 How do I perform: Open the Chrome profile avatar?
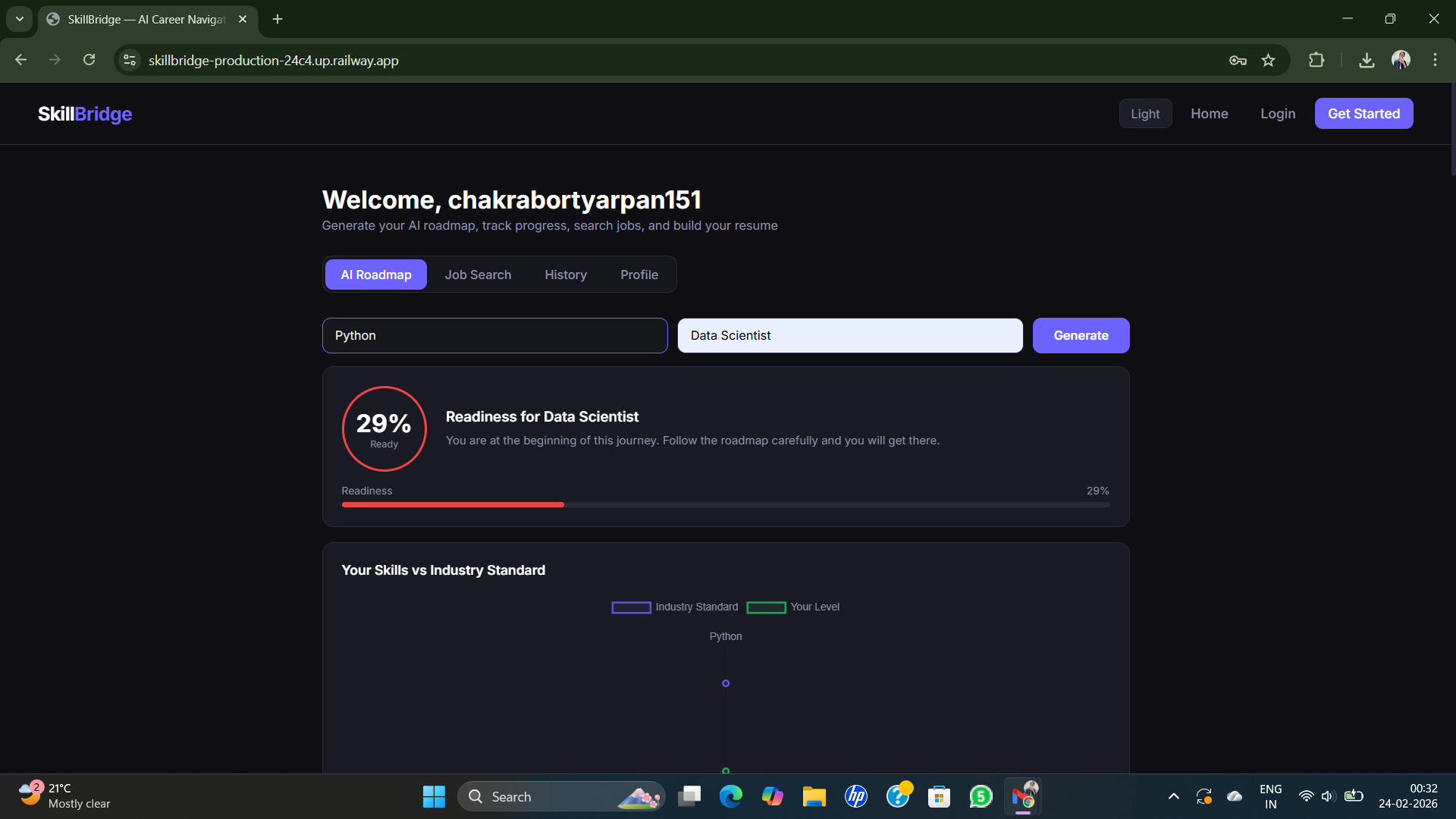coord(1401,60)
